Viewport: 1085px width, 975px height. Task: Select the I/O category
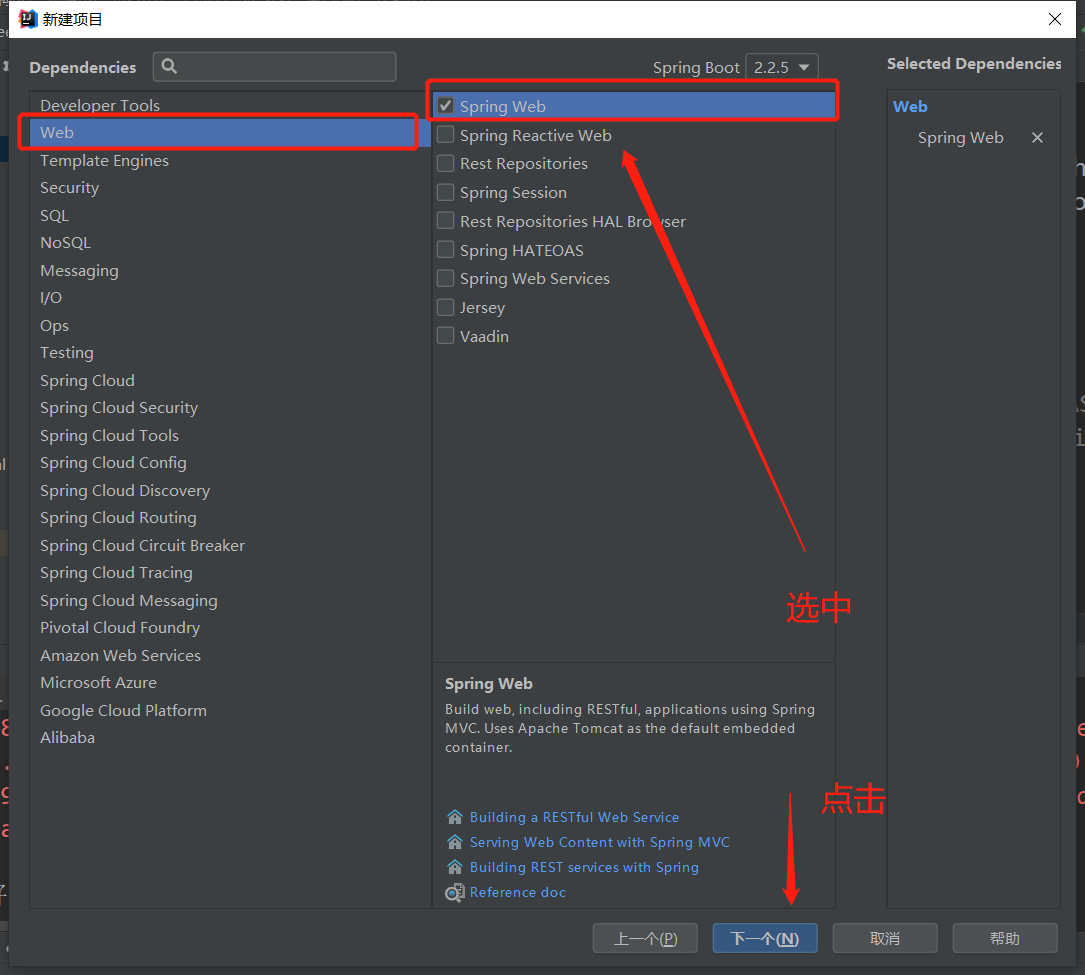pos(230,298)
